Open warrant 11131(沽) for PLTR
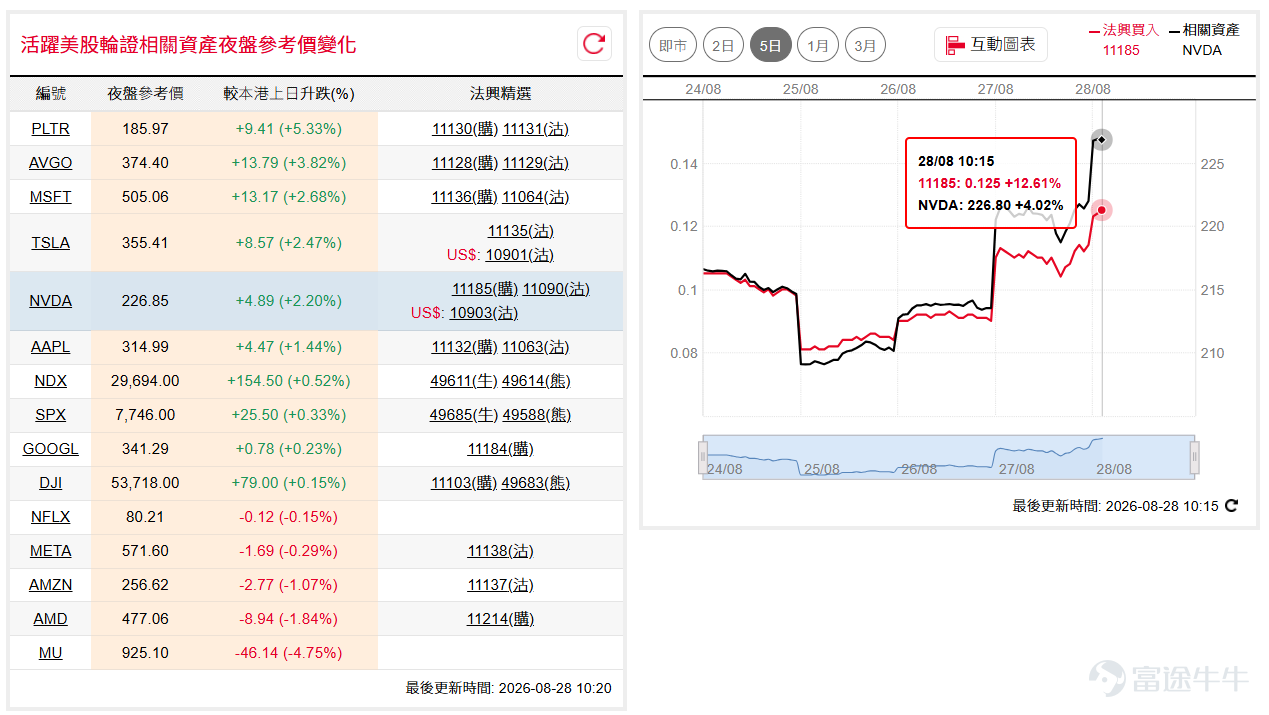The height and width of the screenshot is (715, 1269). click(535, 129)
